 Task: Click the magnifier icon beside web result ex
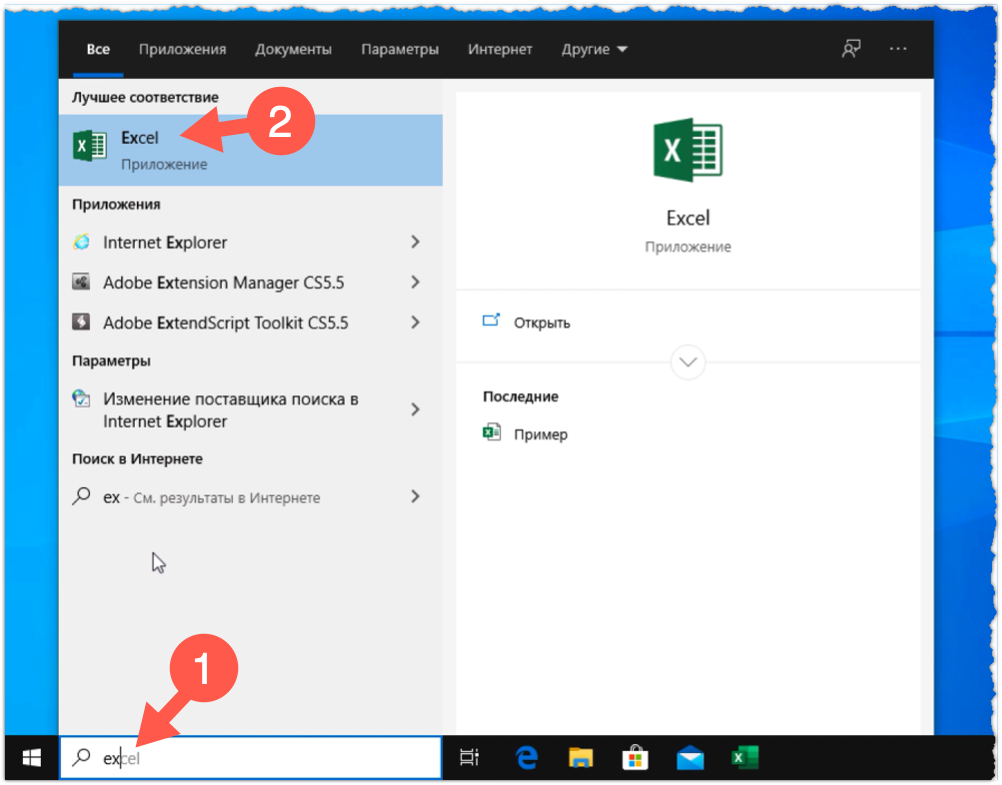[x=81, y=496]
